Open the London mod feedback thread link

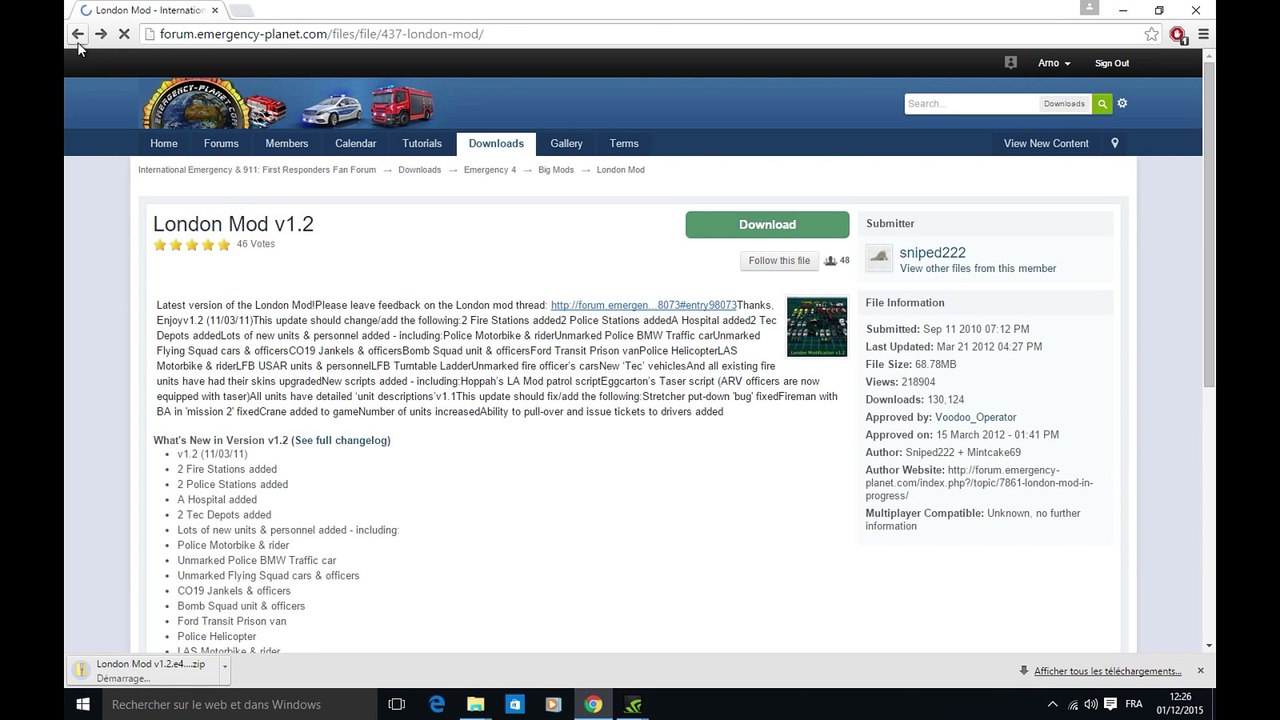click(x=644, y=305)
